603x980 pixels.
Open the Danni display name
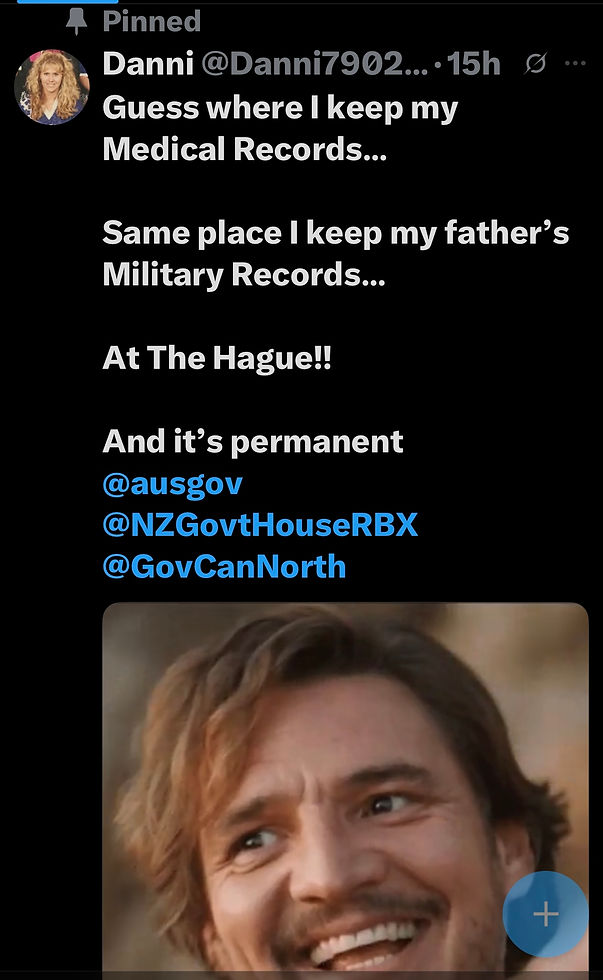coord(148,63)
